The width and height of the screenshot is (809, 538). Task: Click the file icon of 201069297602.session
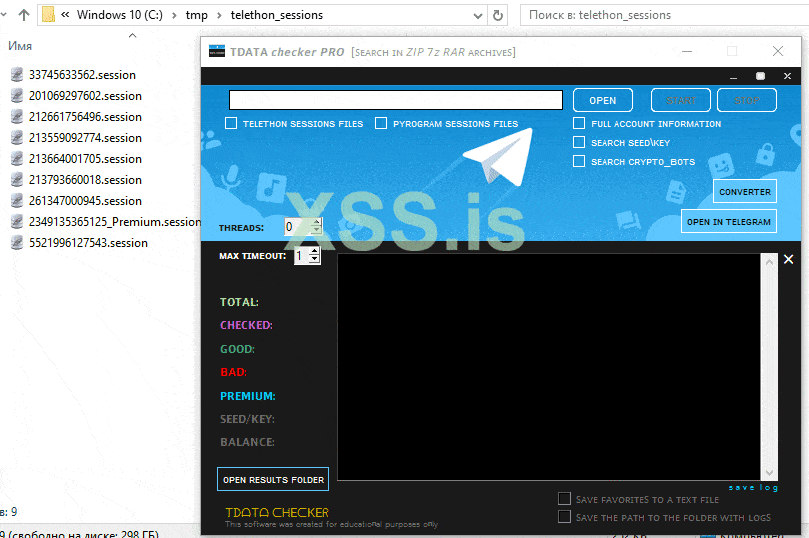(x=17, y=96)
